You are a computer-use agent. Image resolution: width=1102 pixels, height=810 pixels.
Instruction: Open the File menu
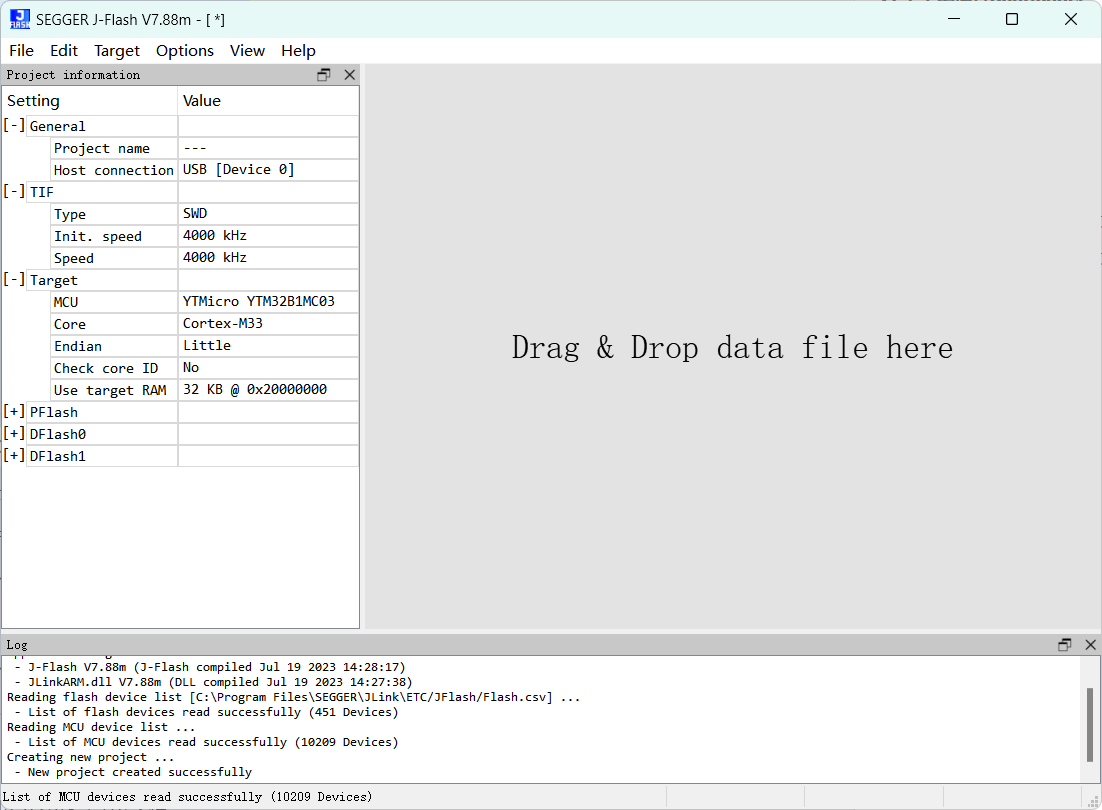click(21, 51)
